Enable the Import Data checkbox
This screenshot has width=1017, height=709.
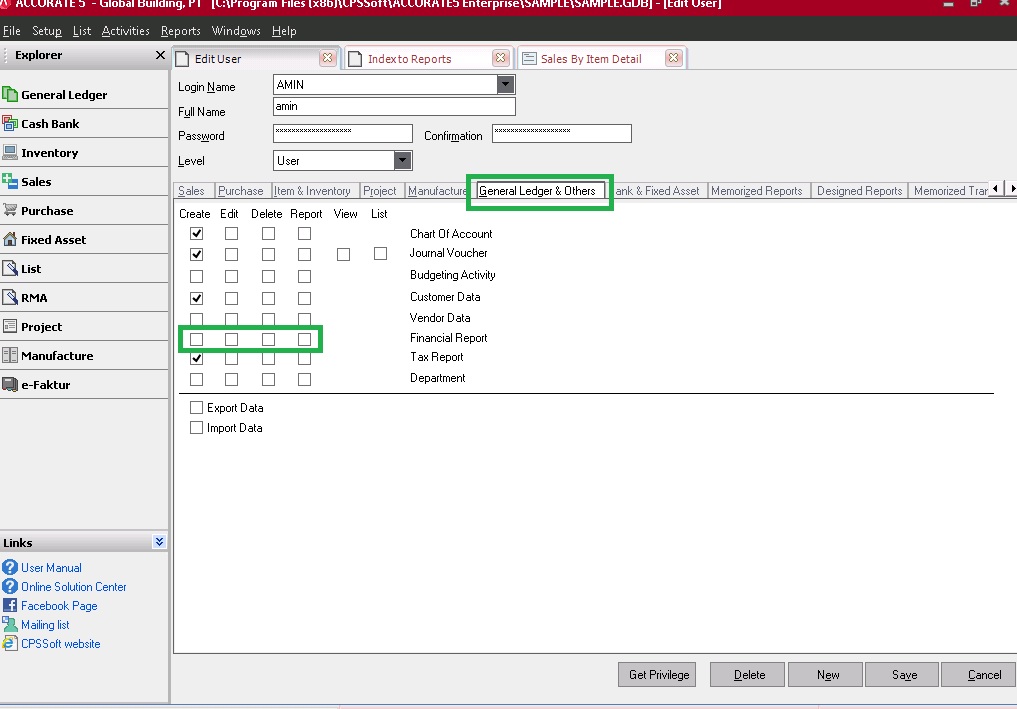pyautogui.click(x=197, y=428)
